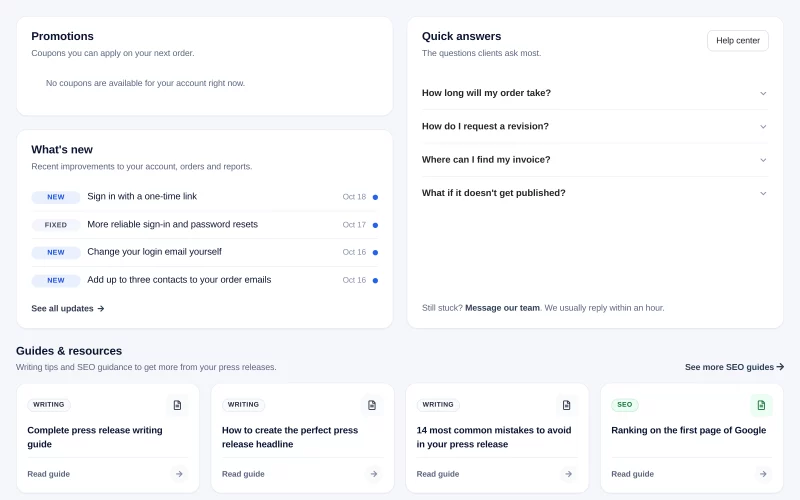Viewport: 800px width, 500px height.
Task: Click arrow on 14 most common mistakes card
Action: coord(568,474)
